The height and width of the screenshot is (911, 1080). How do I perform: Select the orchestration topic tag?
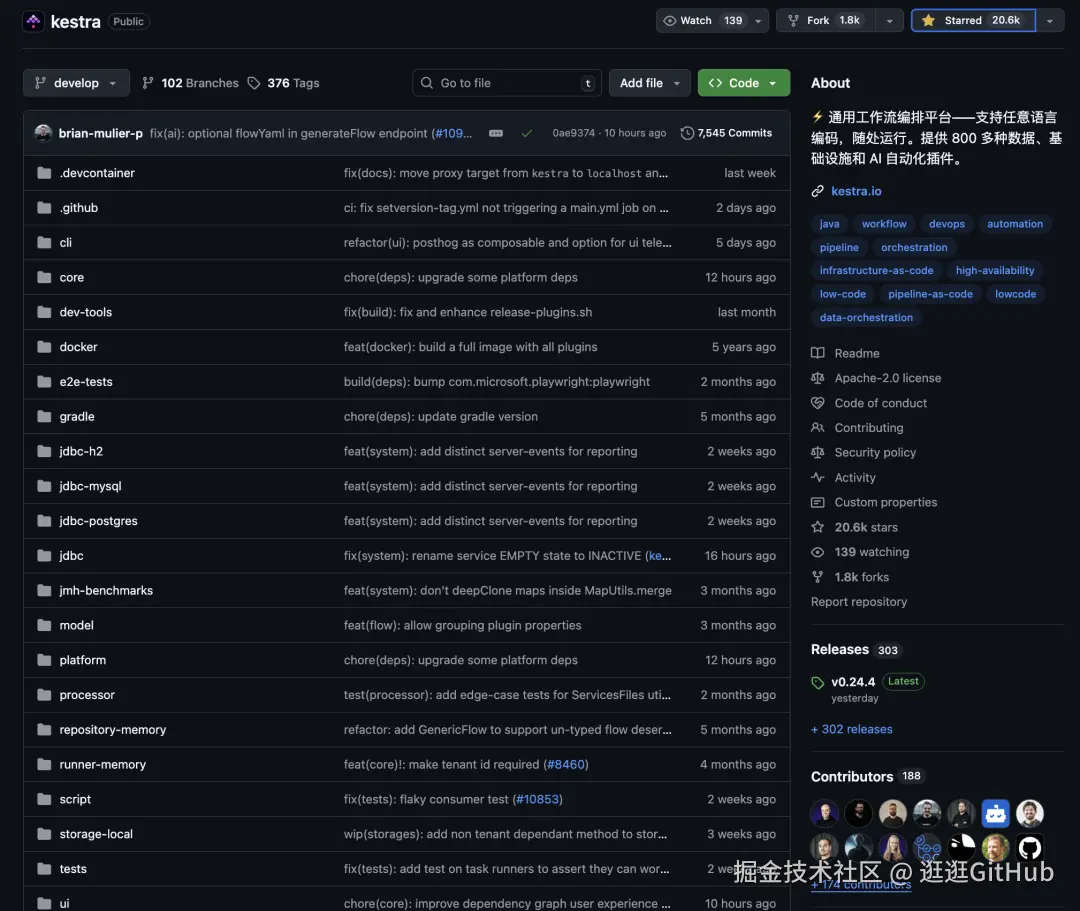coord(914,247)
